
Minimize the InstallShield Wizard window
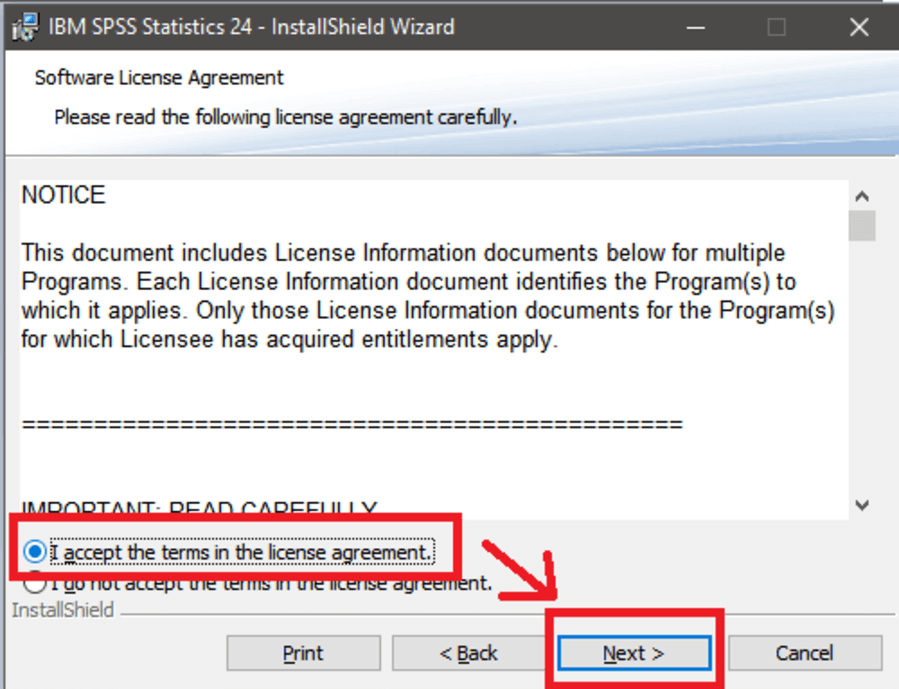[x=695, y=27]
